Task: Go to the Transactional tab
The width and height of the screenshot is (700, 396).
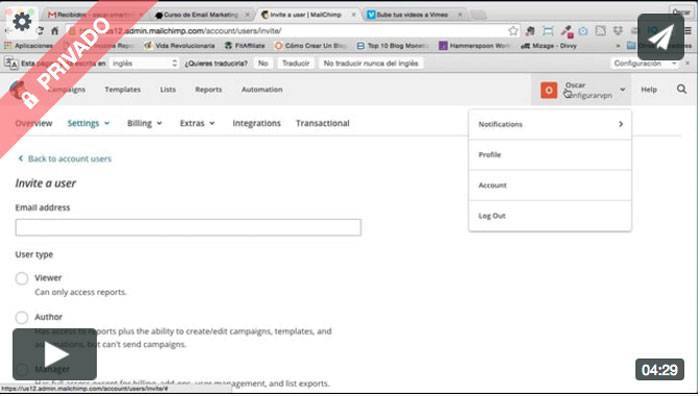Action: [322, 123]
